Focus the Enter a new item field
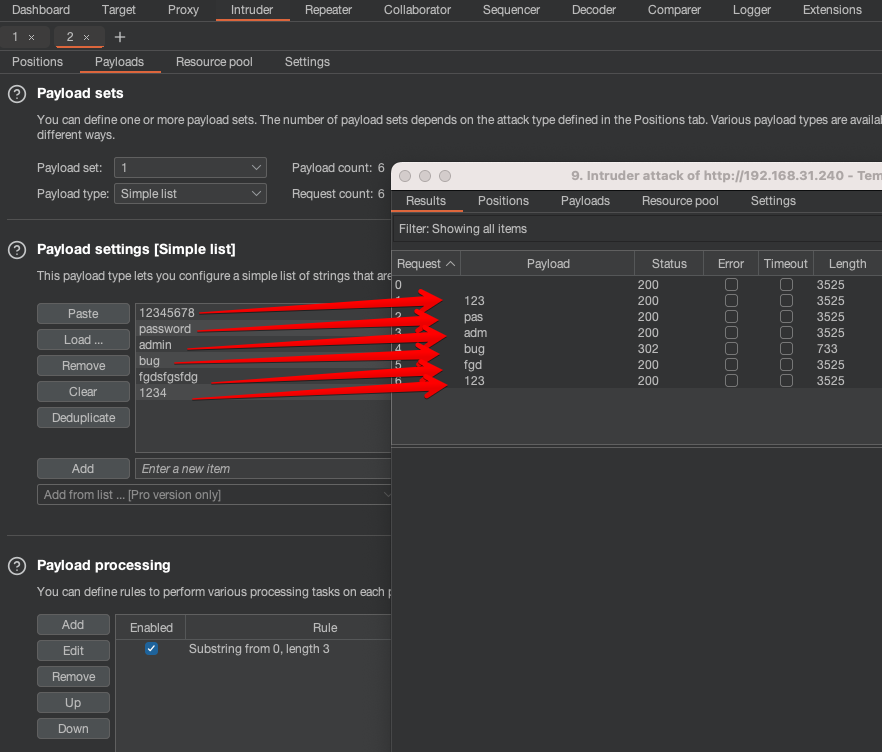Screen dimensions: 882x752 [x=263, y=469]
